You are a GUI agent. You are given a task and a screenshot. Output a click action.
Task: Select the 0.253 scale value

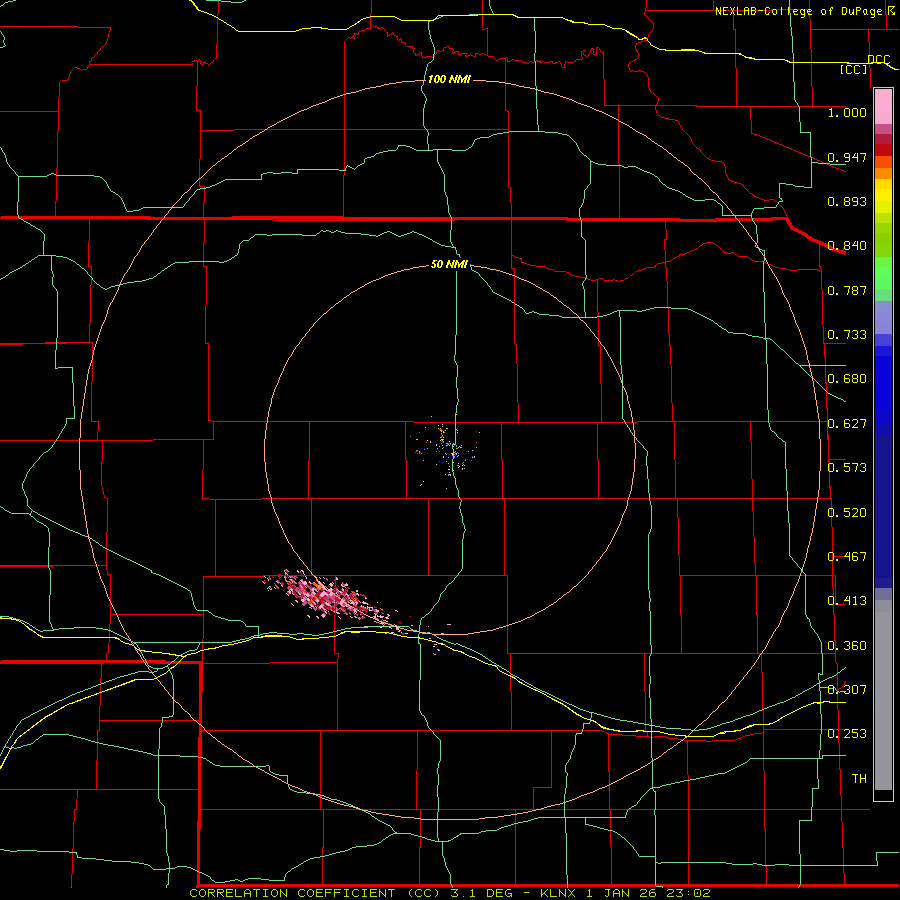847,734
